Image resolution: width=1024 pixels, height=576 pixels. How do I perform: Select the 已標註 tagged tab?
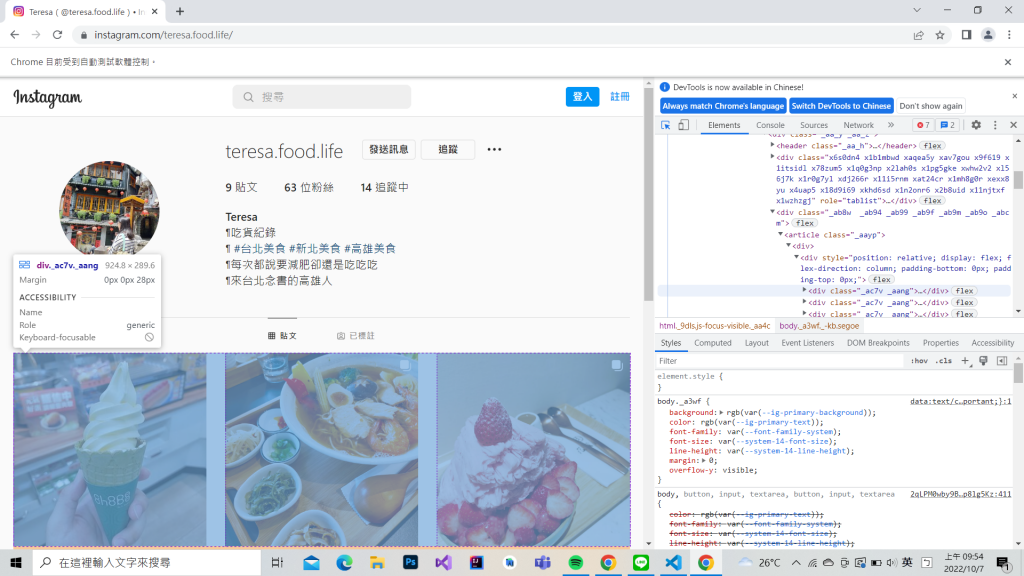coord(356,336)
